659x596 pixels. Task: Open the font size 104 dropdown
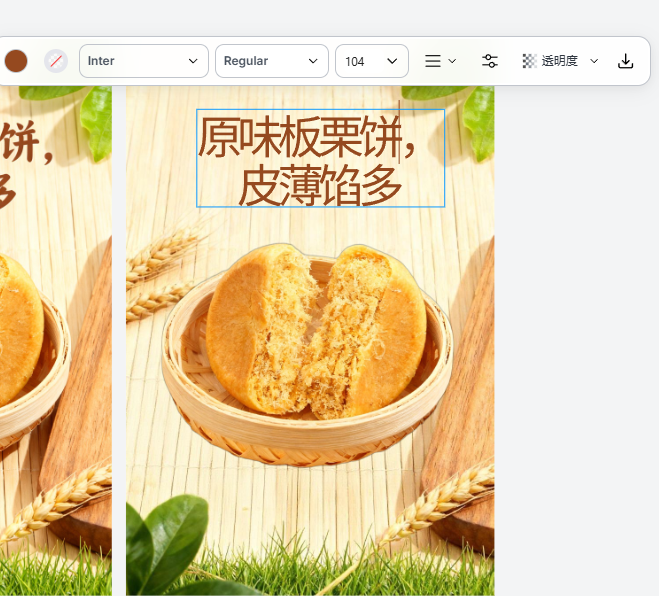[372, 61]
